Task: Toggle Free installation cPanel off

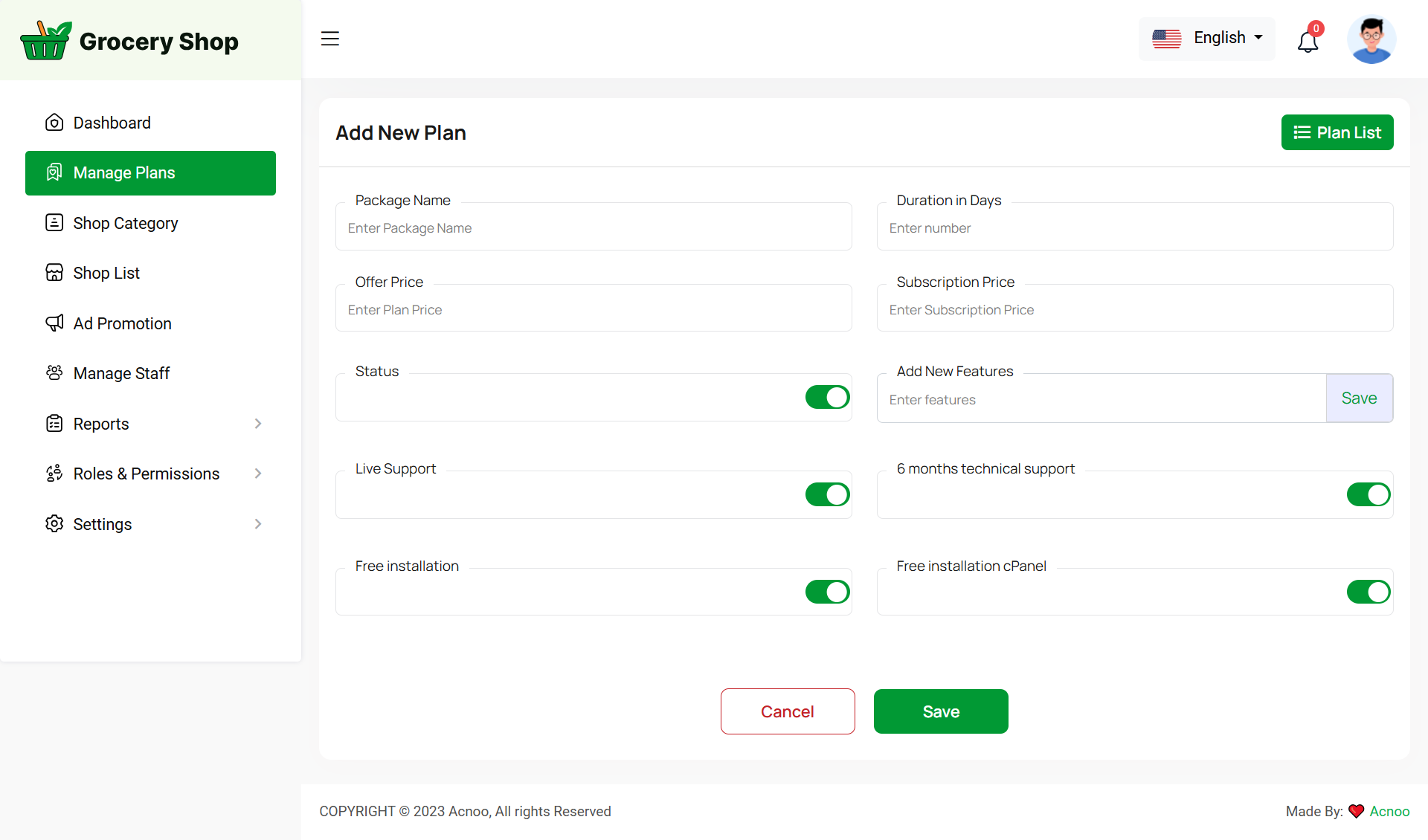Action: coord(1368,592)
